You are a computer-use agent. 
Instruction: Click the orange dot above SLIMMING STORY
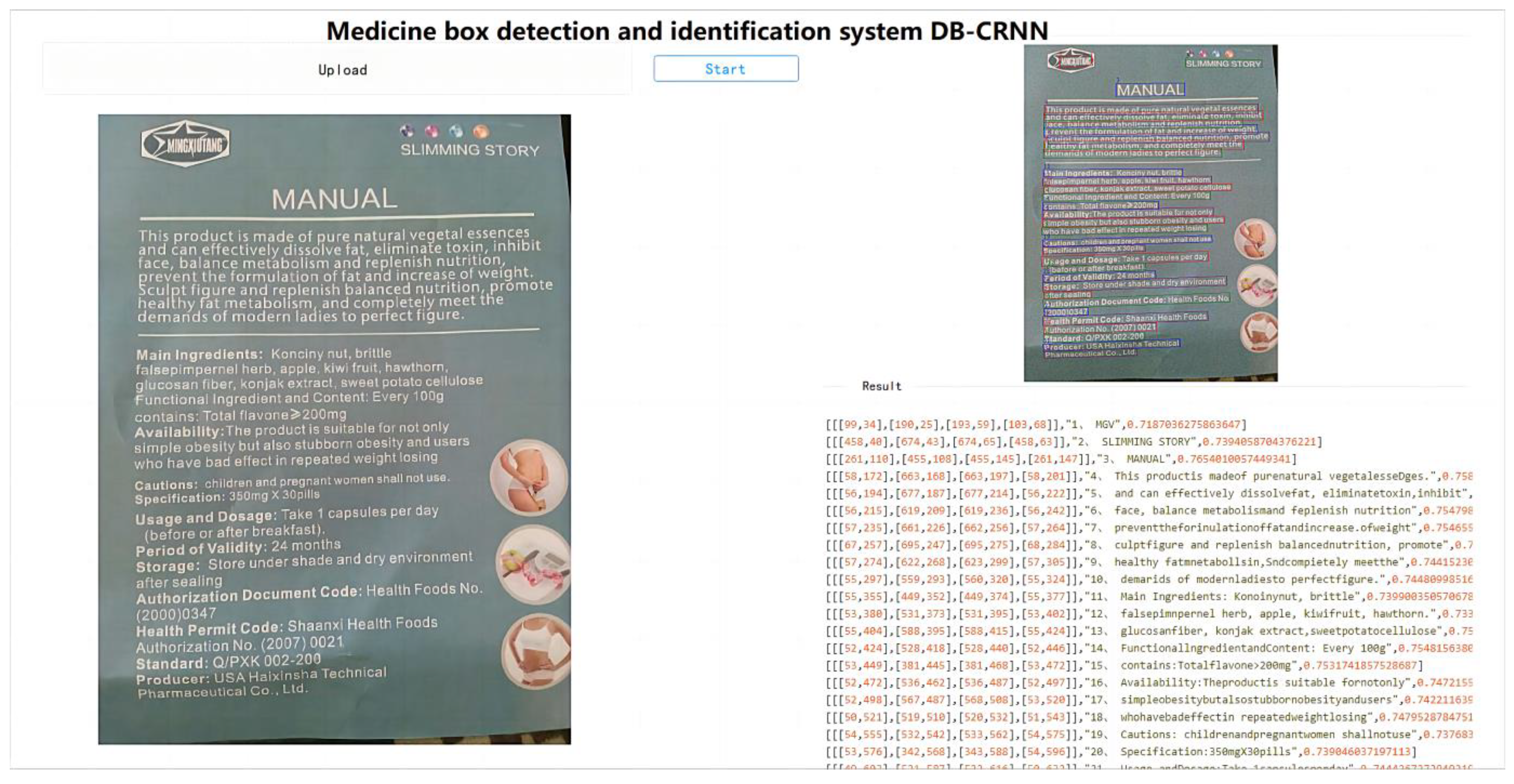[481, 130]
